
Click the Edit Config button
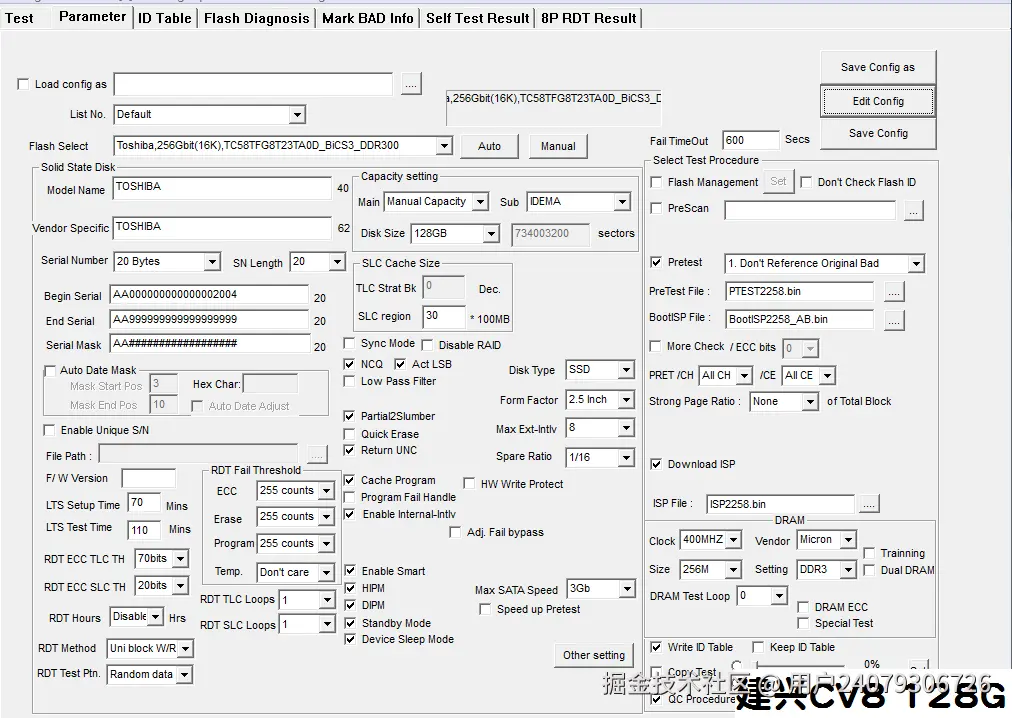point(878,101)
